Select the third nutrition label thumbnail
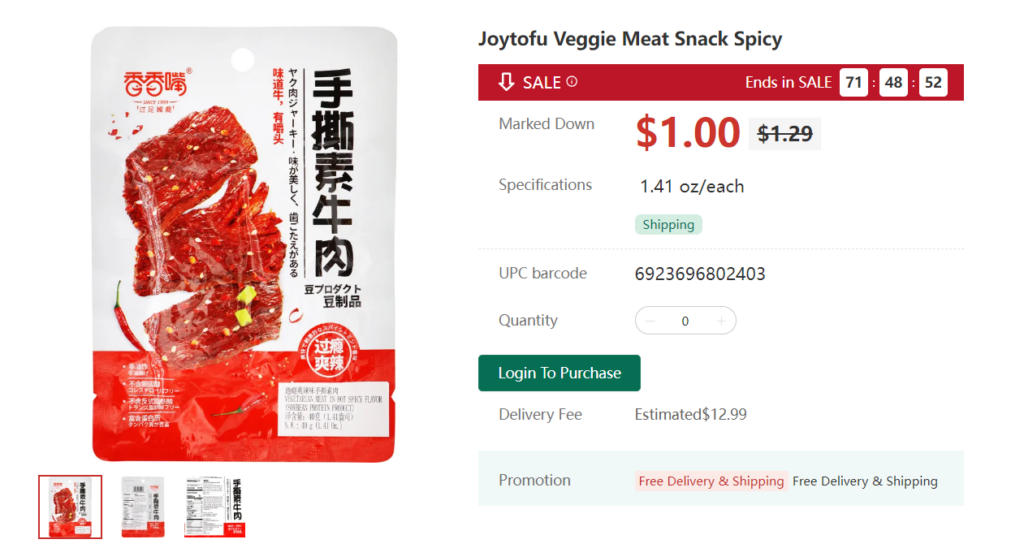Viewport: 1024px width, 548px height. [x=215, y=507]
